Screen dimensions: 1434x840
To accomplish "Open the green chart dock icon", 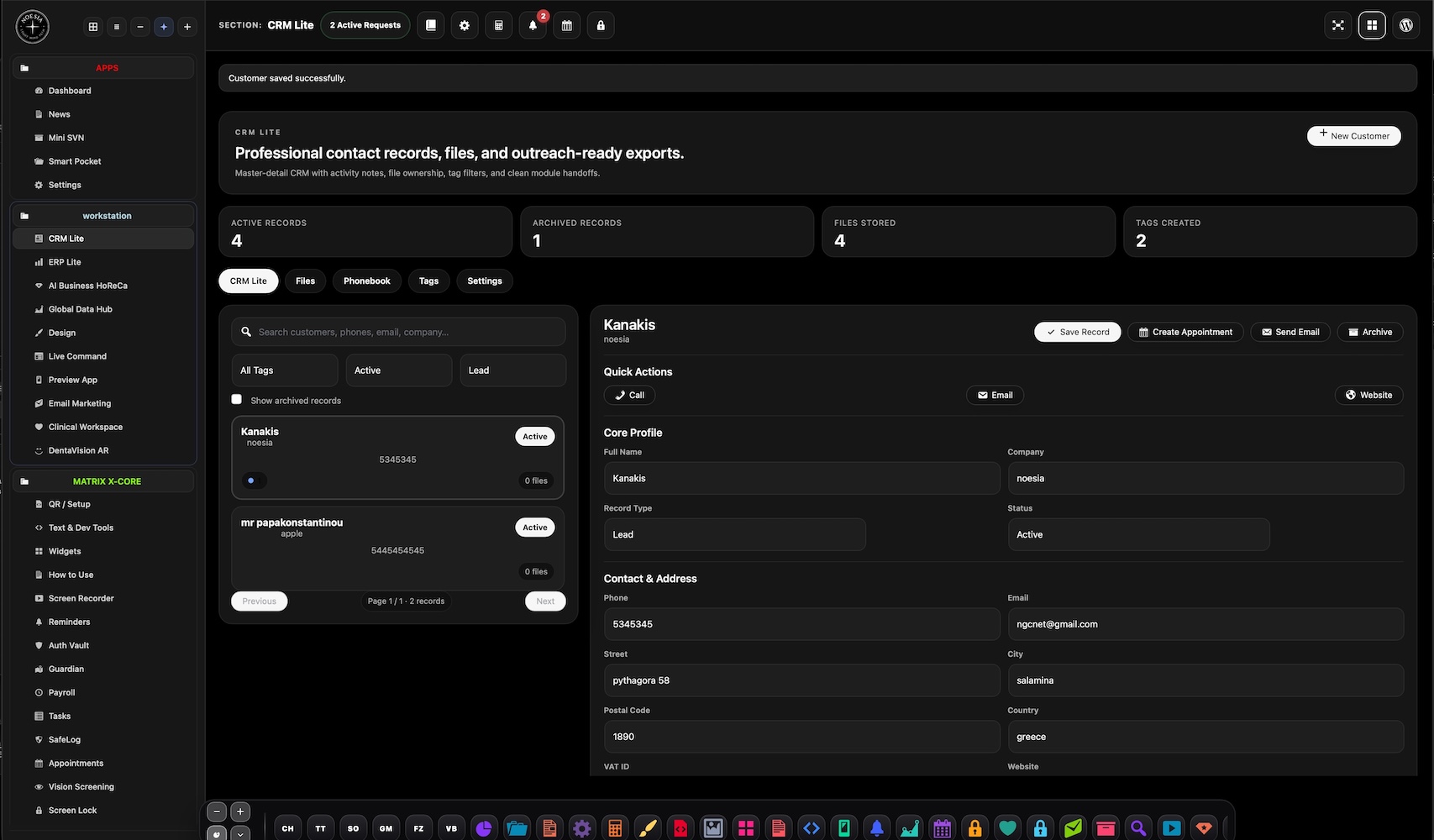I will 910,828.
